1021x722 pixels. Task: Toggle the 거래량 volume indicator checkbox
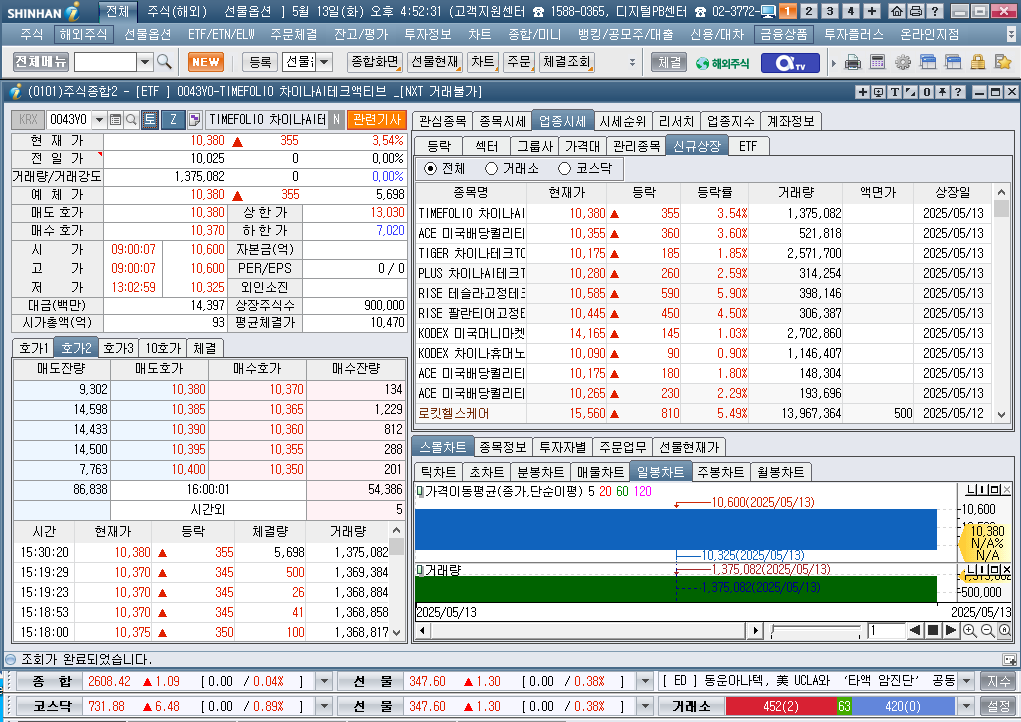click(x=420, y=570)
